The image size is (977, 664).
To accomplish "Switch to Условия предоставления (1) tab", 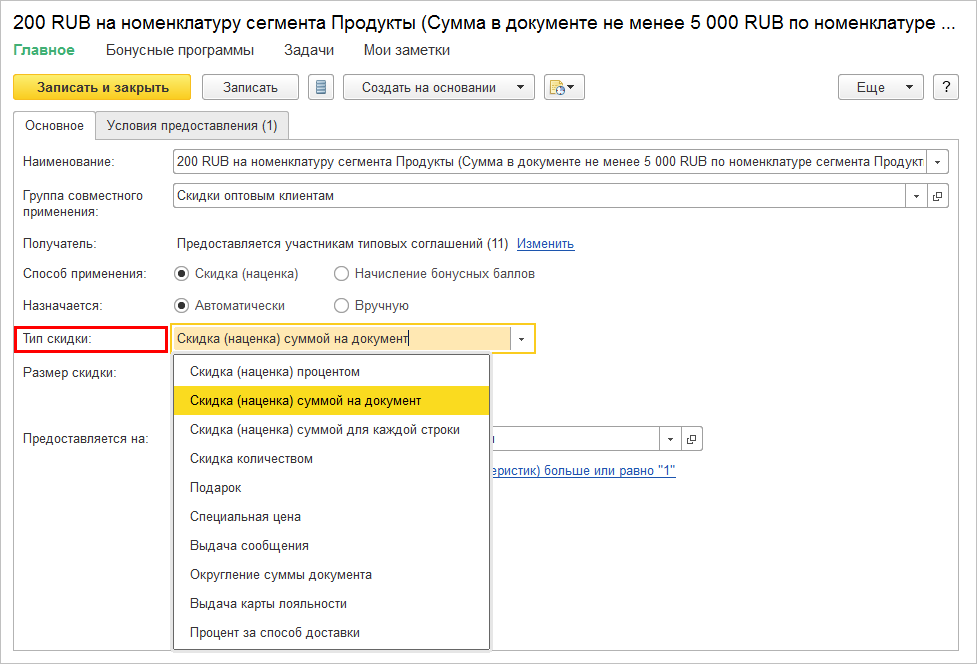I will point(192,126).
